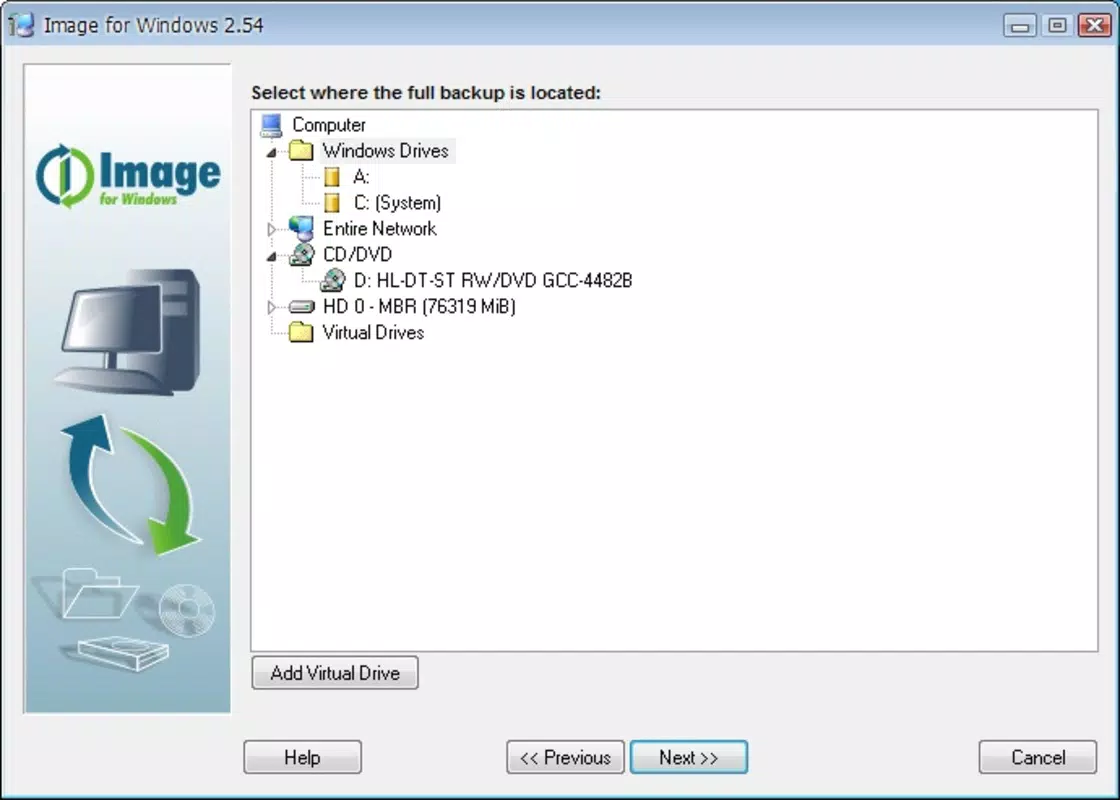
Task: Click the Add Virtual Drive button
Action: coord(335,673)
